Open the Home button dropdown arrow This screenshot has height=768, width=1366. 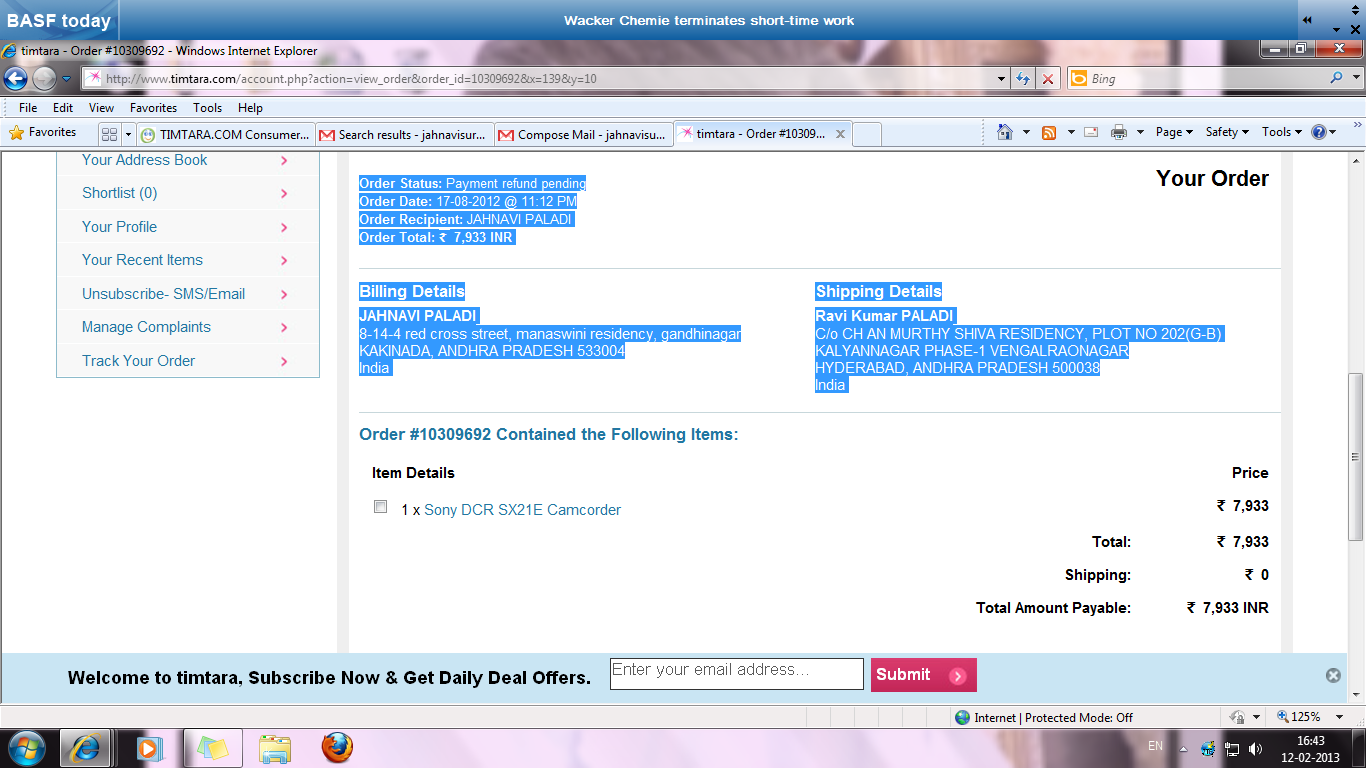[1026, 132]
